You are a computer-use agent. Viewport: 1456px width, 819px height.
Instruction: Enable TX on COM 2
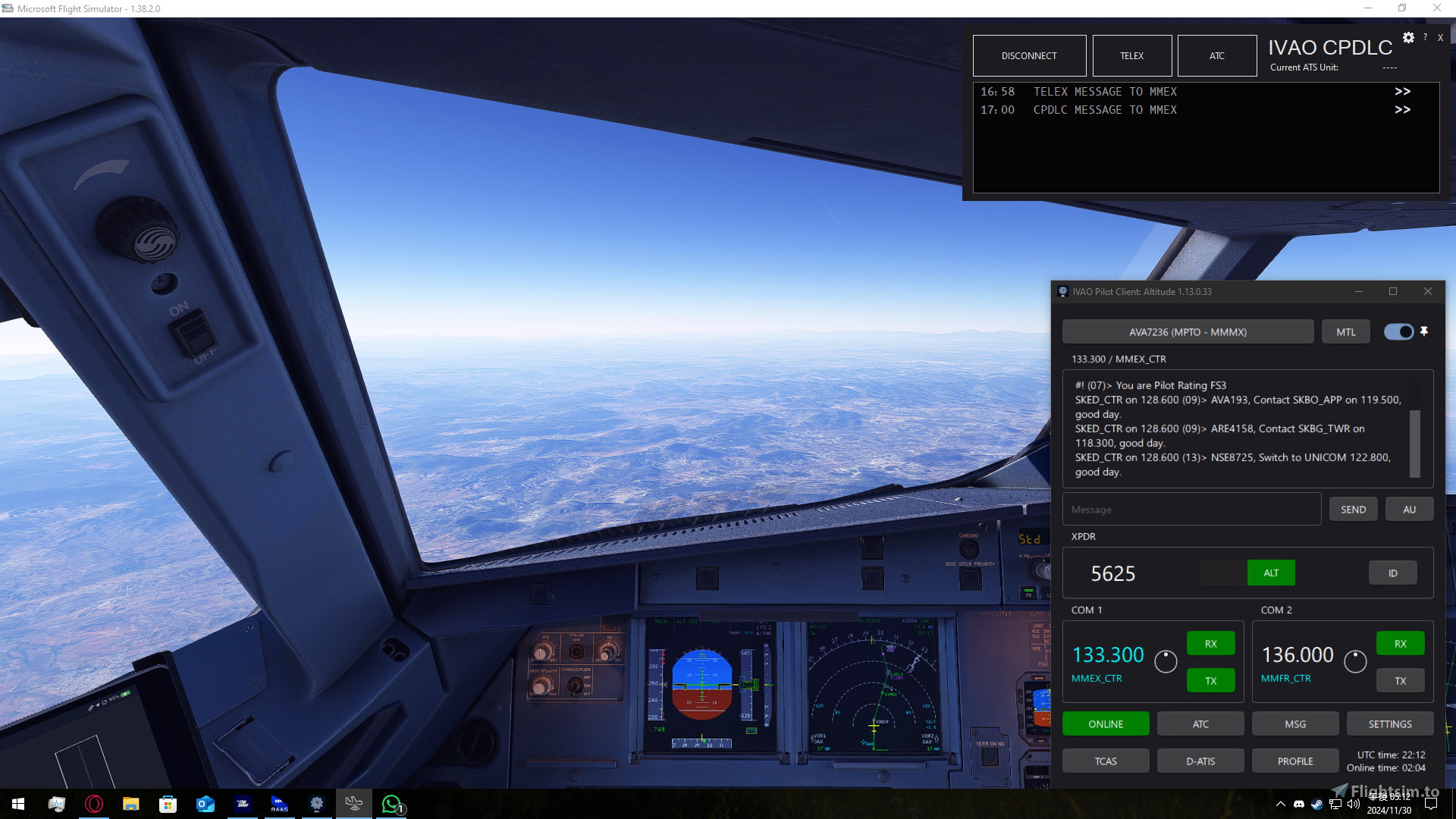click(x=1400, y=680)
